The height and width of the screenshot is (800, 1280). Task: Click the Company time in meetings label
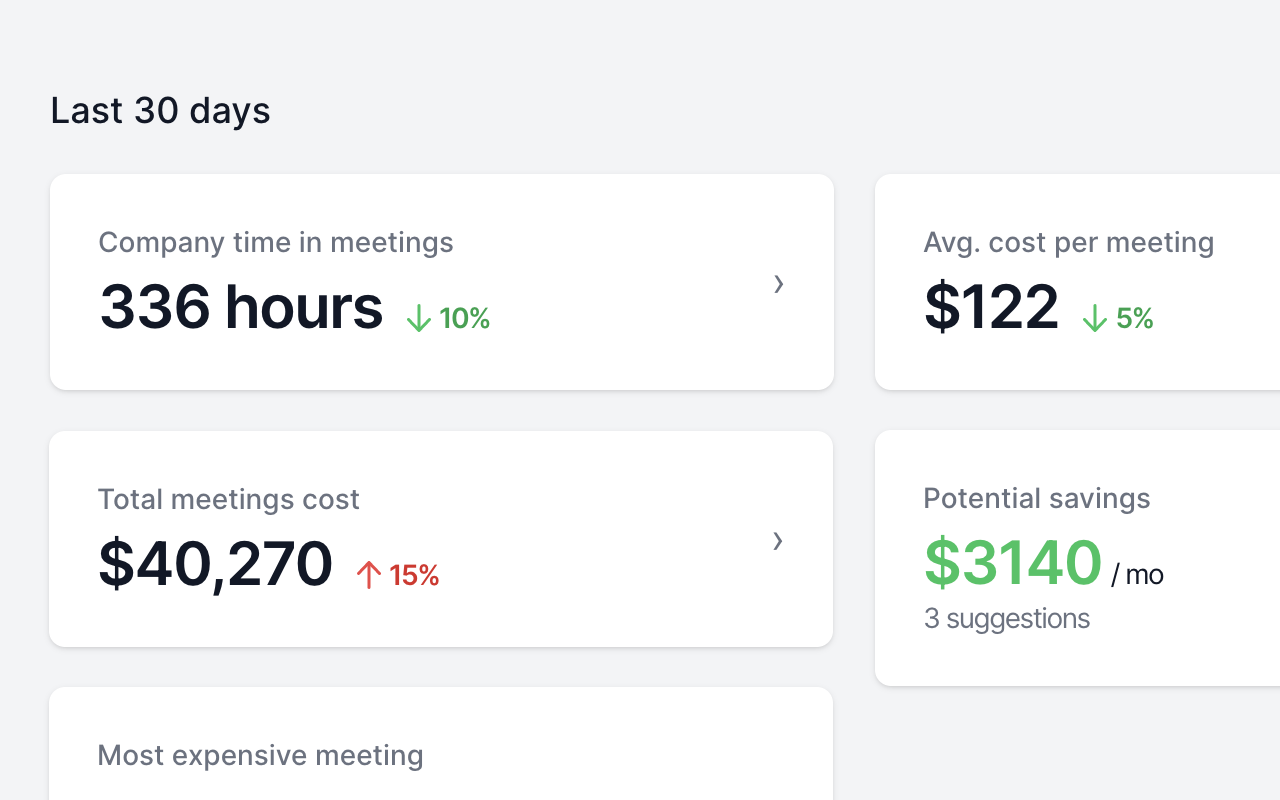(x=275, y=242)
